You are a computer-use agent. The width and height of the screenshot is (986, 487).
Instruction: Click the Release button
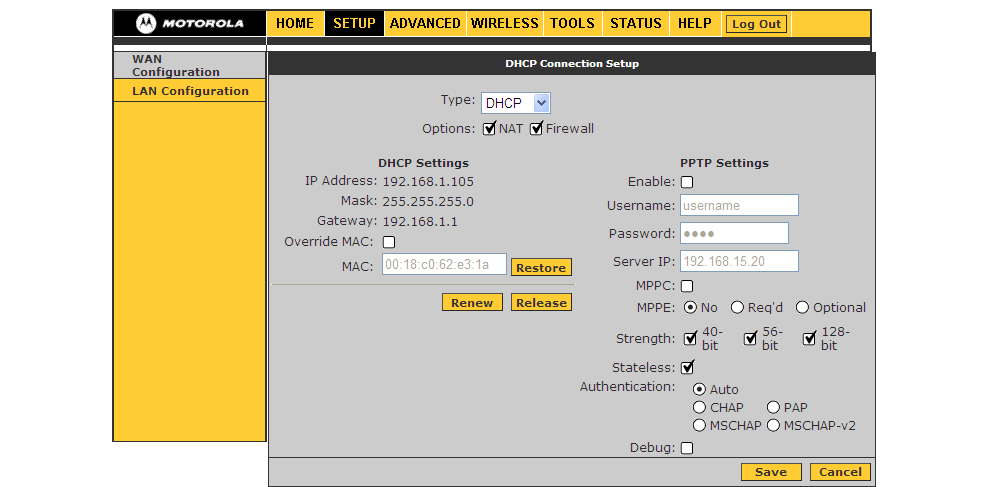point(541,303)
